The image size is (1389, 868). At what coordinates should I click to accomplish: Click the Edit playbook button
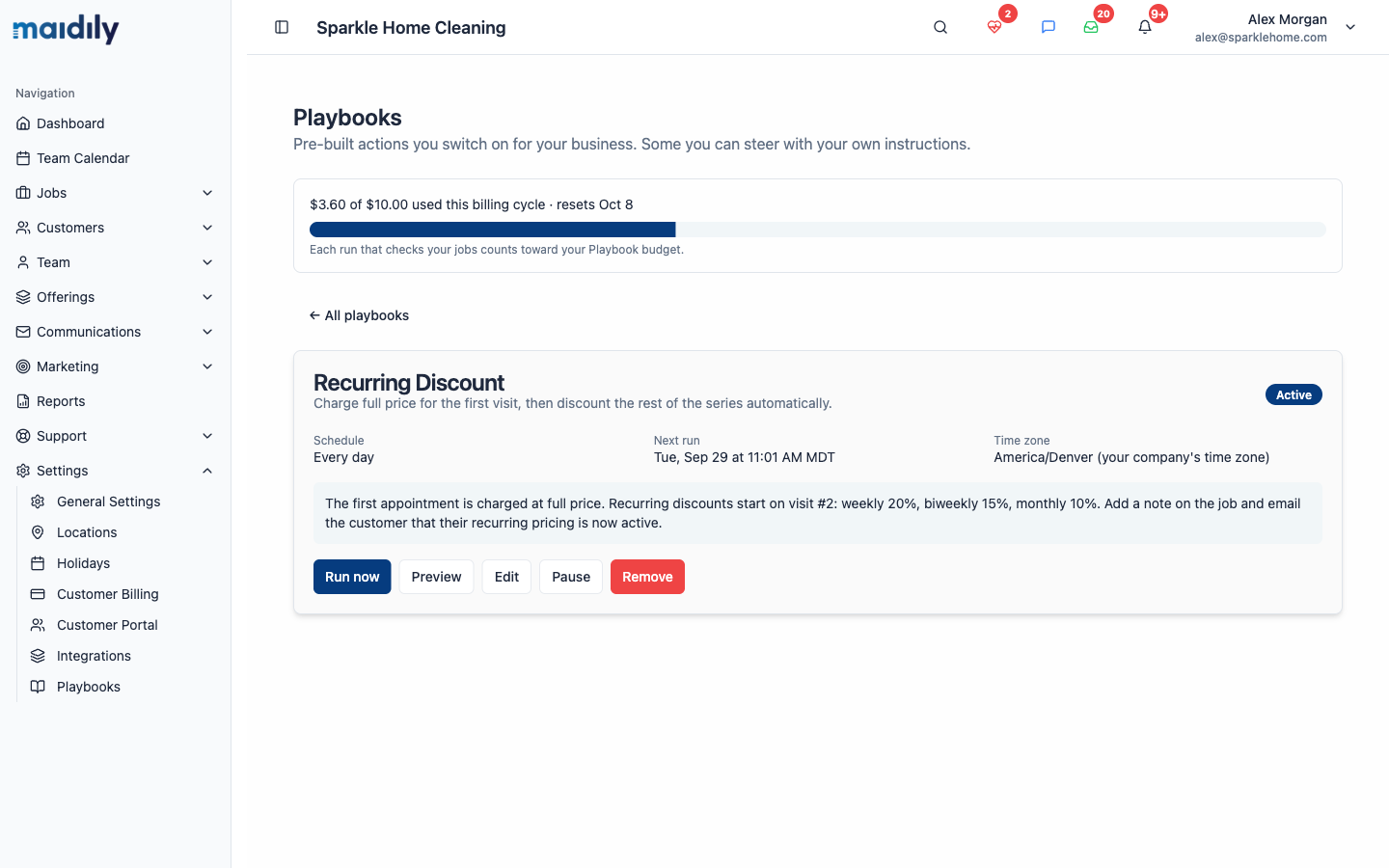pyautogui.click(x=506, y=577)
